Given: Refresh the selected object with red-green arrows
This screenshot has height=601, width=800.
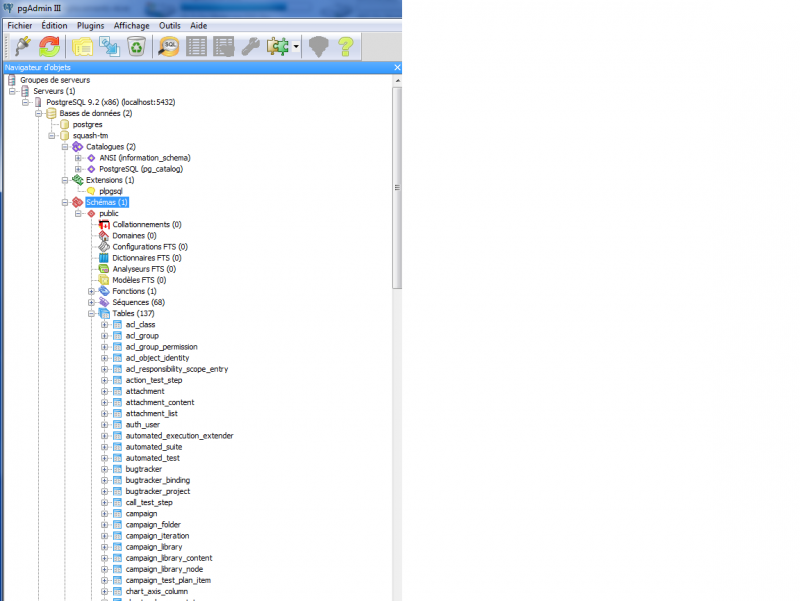Looking at the screenshot, I should coord(49,46).
